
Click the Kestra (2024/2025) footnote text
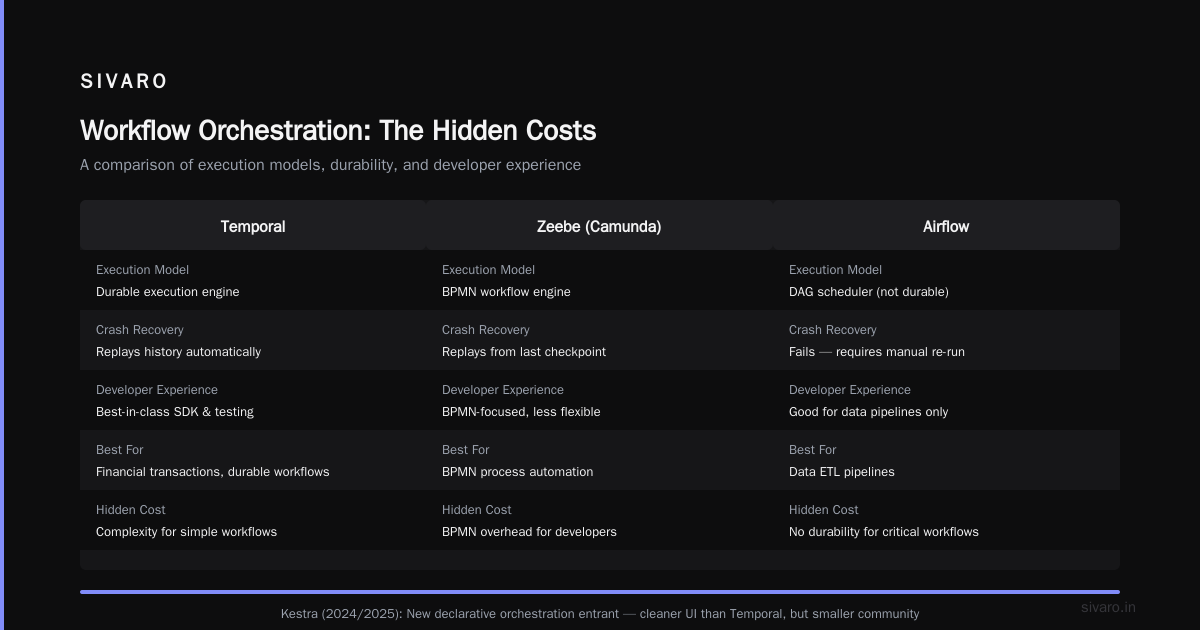[x=600, y=613]
